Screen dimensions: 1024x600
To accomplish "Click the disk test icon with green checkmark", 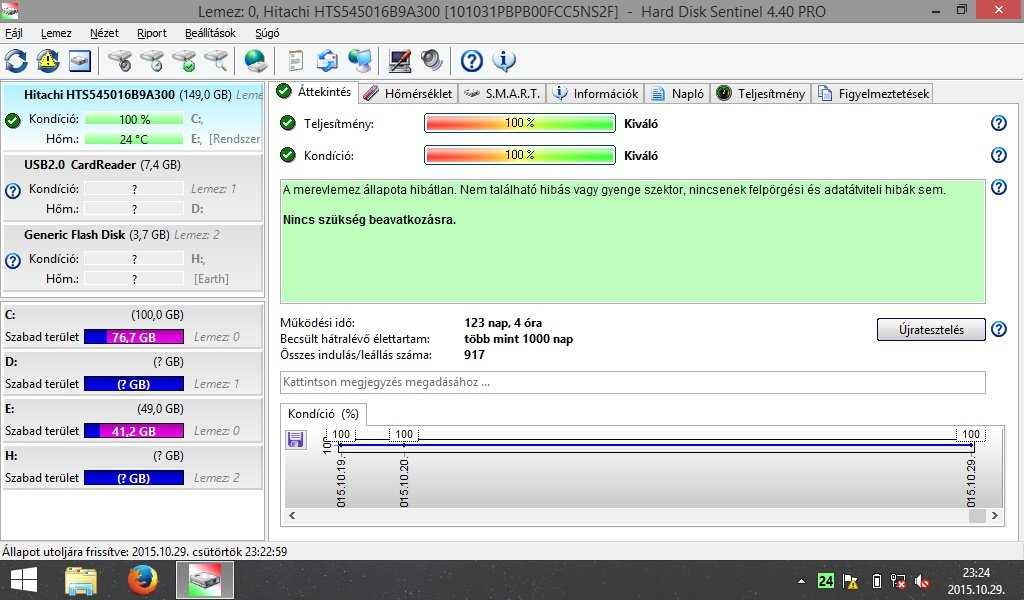I will coord(184,61).
